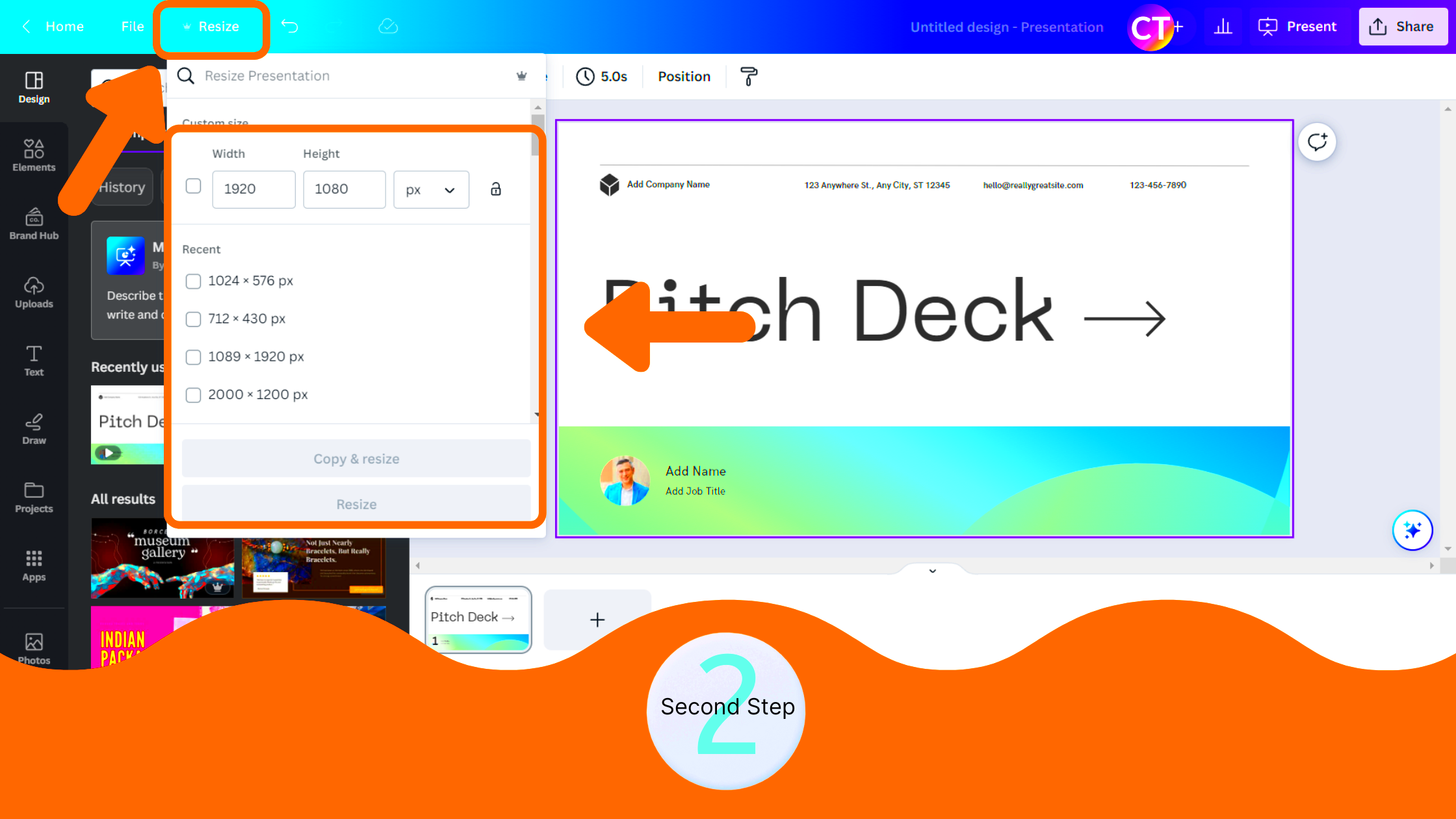Open the lock aspect ratio toggle
1456x819 pixels.
pyautogui.click(x=496, y=189)
